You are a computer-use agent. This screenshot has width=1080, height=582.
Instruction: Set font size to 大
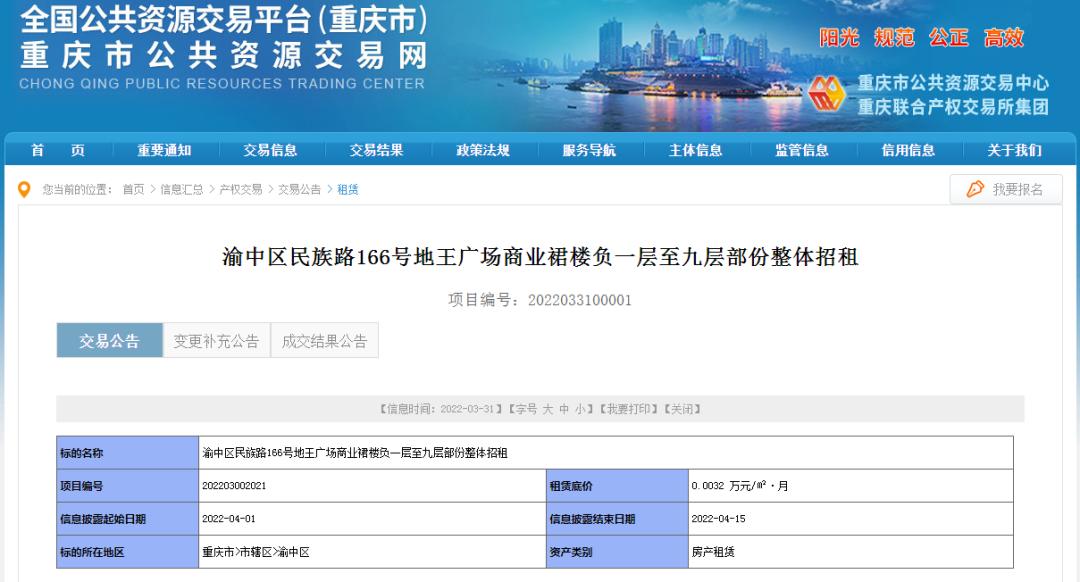548,409
